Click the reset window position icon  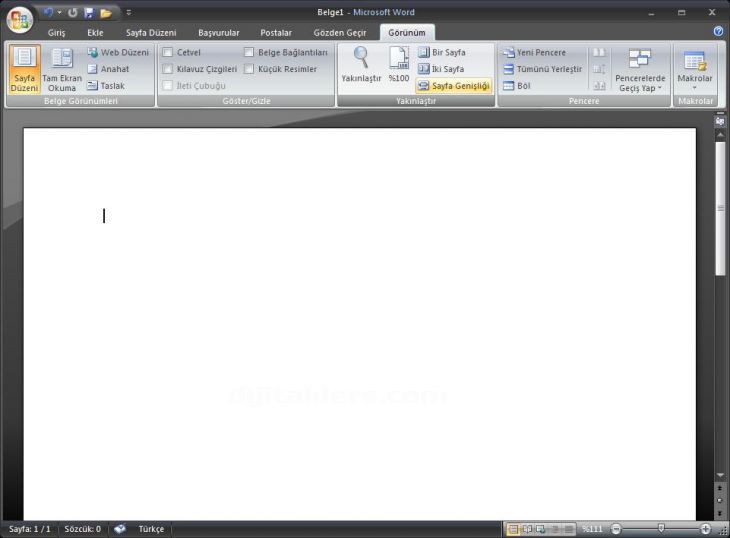point(599,86)
